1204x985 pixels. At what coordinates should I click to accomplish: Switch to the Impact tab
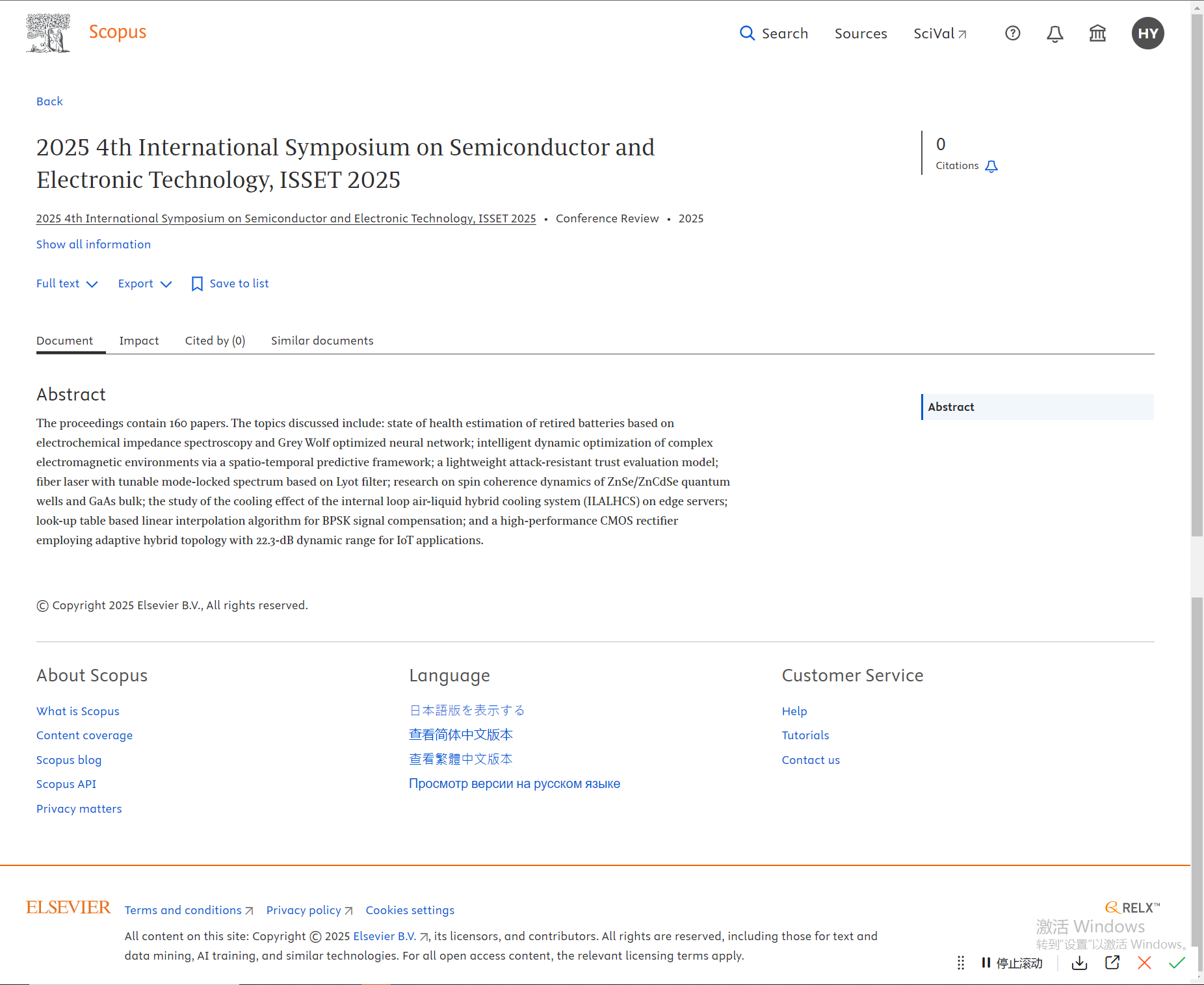pyautogui.click(x=138, y=340)
